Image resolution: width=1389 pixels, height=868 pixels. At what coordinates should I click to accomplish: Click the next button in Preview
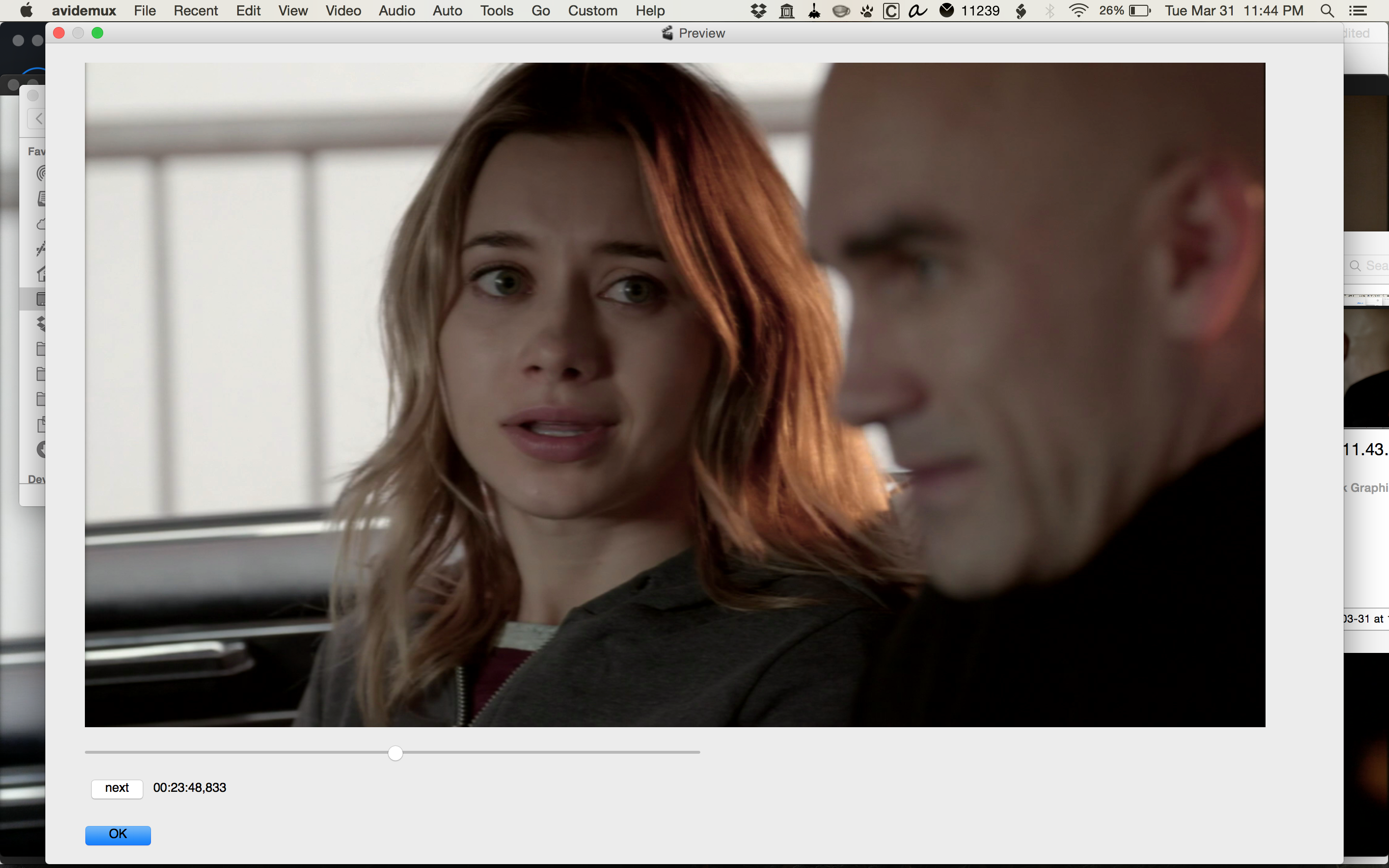[117, 788]
